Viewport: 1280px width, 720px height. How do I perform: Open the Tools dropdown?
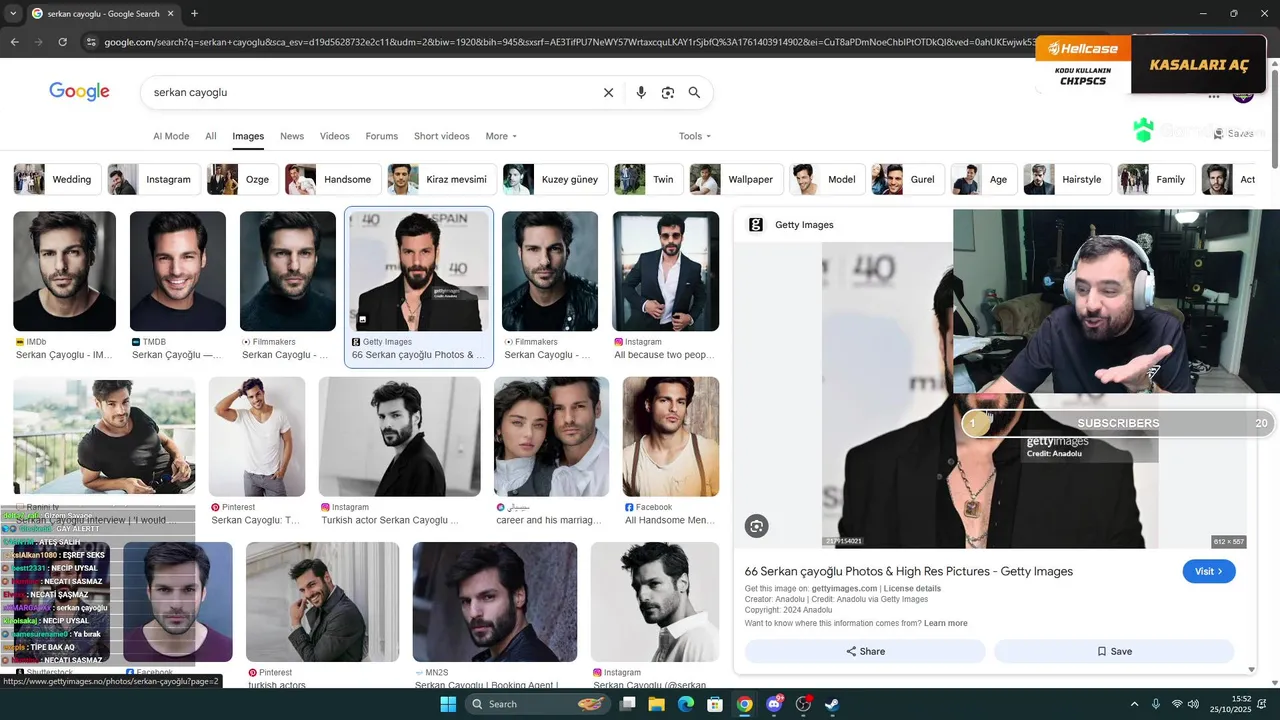coord(695,136)
